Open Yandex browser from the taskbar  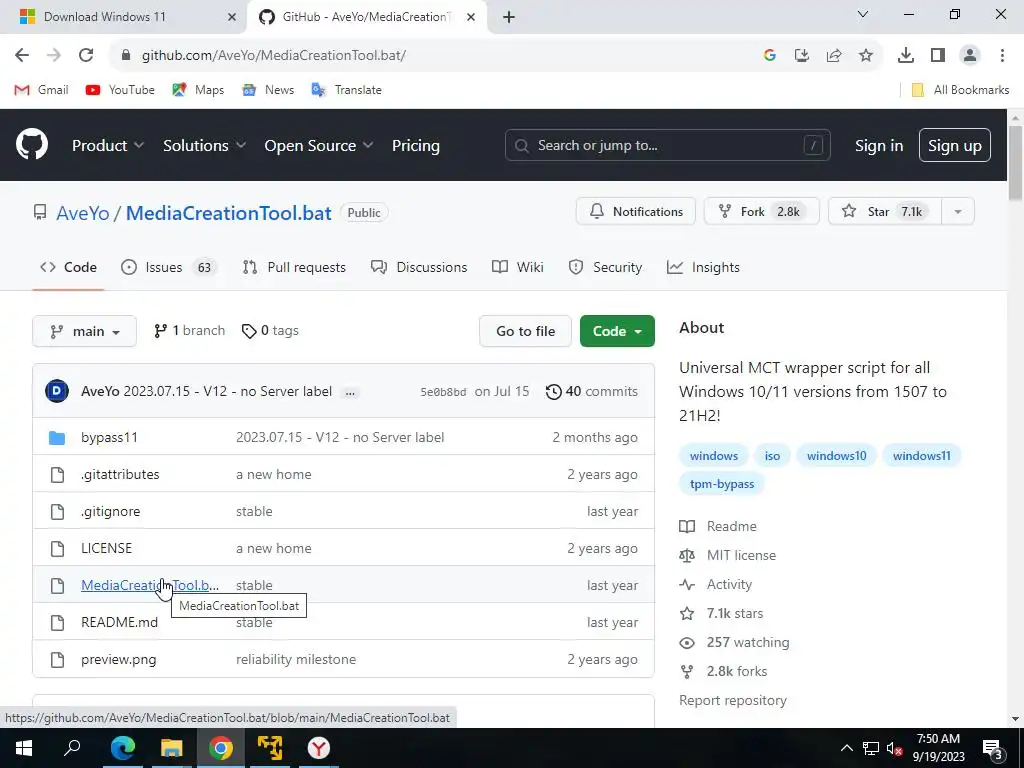319,748
